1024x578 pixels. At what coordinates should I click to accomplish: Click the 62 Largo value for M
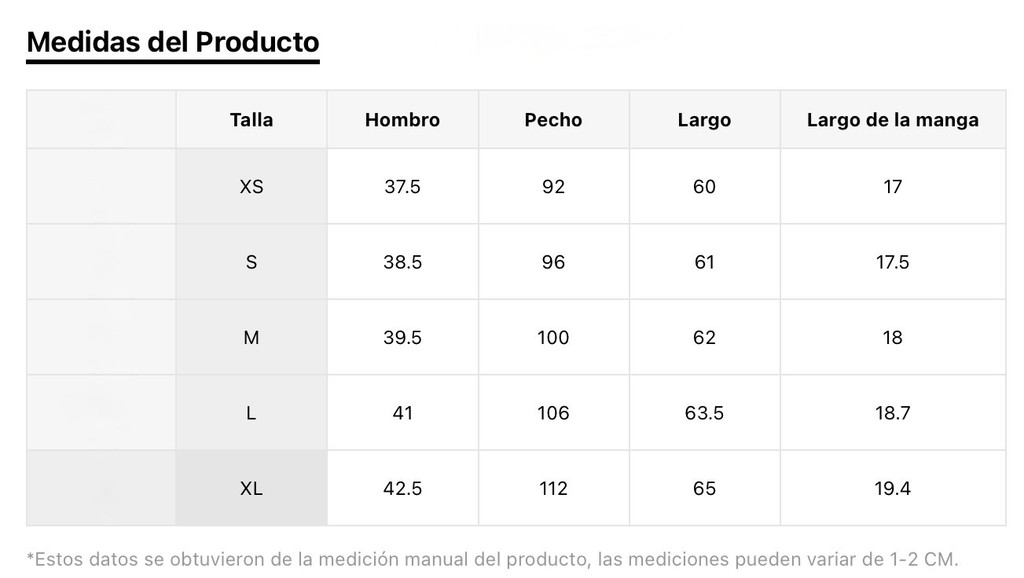[704, 338]
